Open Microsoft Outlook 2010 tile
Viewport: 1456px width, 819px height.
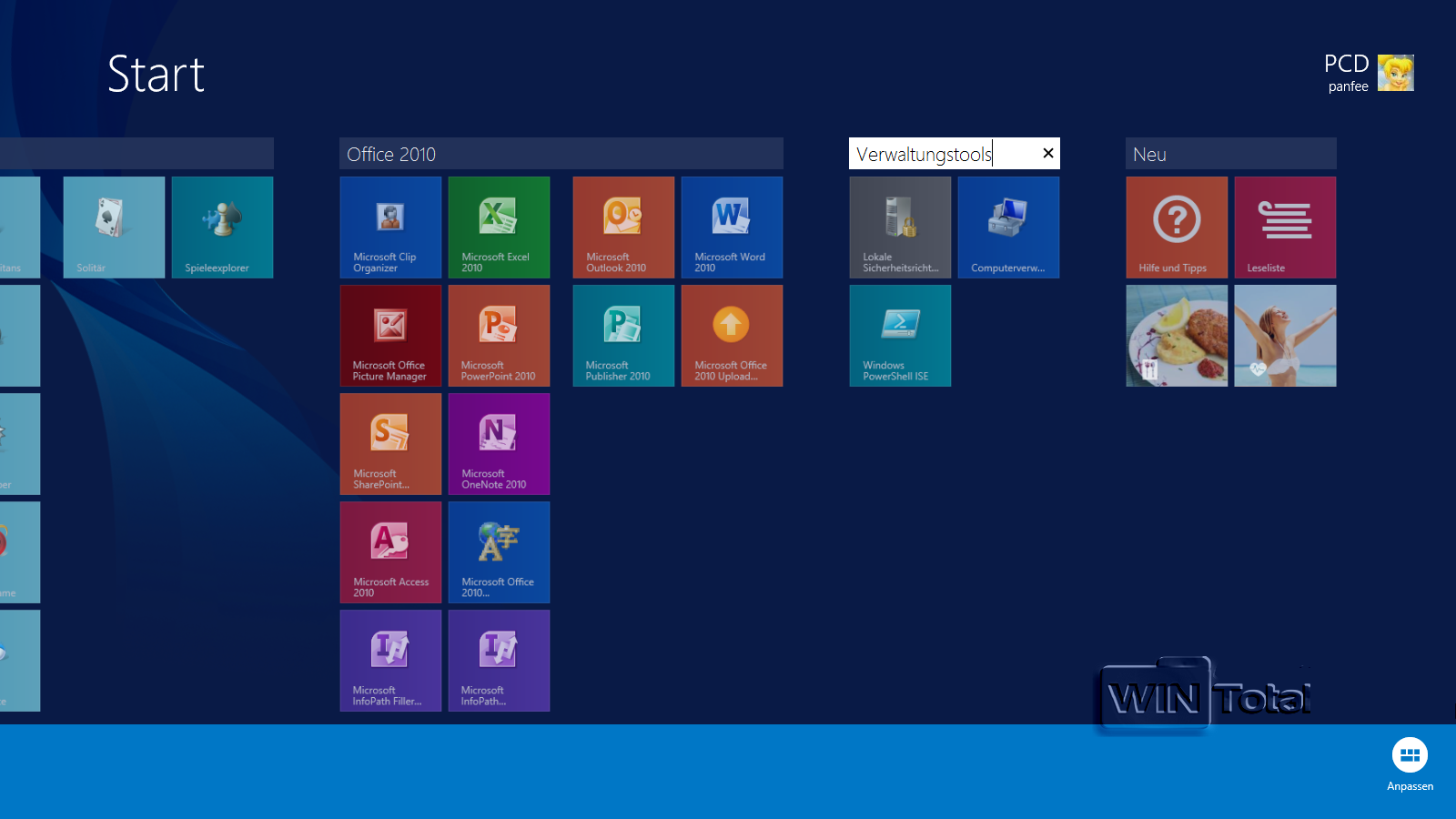(x=623, y=227)
